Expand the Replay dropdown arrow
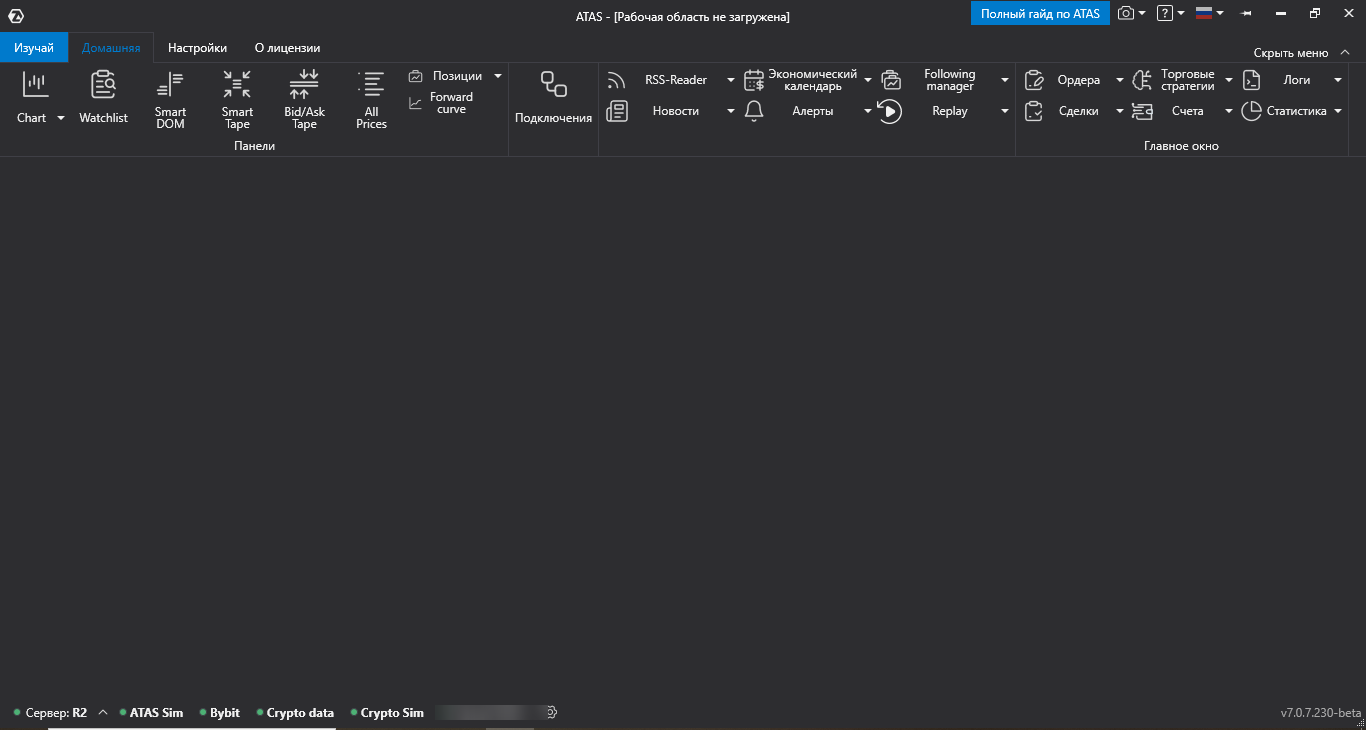This screenshot has width=1366, height=730. 1005,111
